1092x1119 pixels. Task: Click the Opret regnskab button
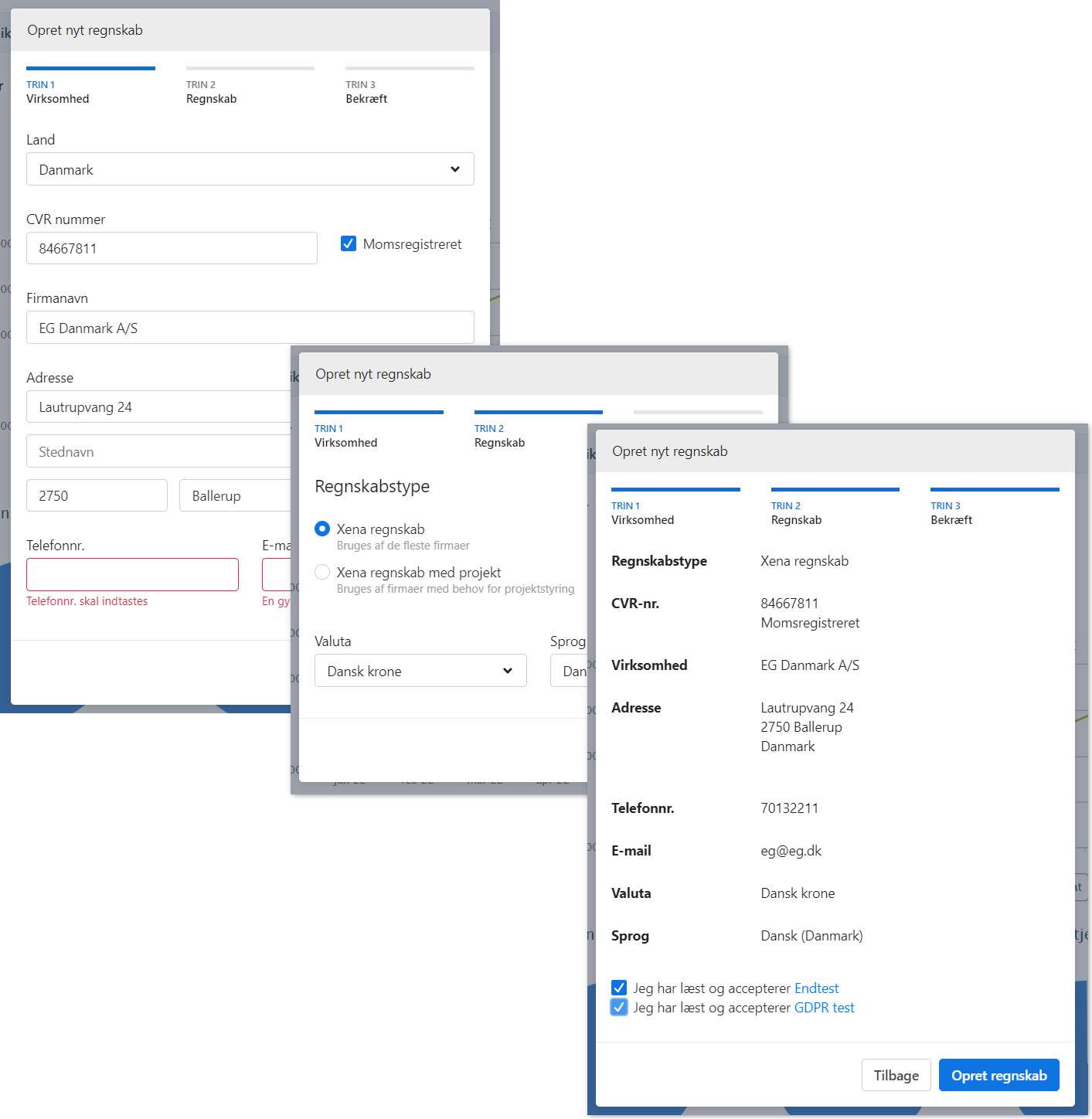(998, 1075)
